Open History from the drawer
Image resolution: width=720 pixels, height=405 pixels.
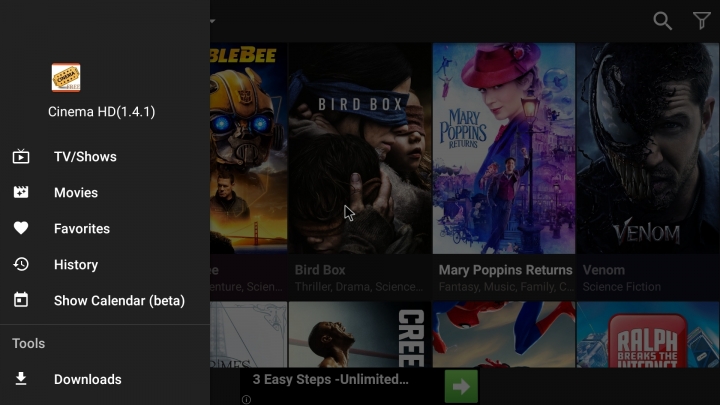click(x=105, y=264)
